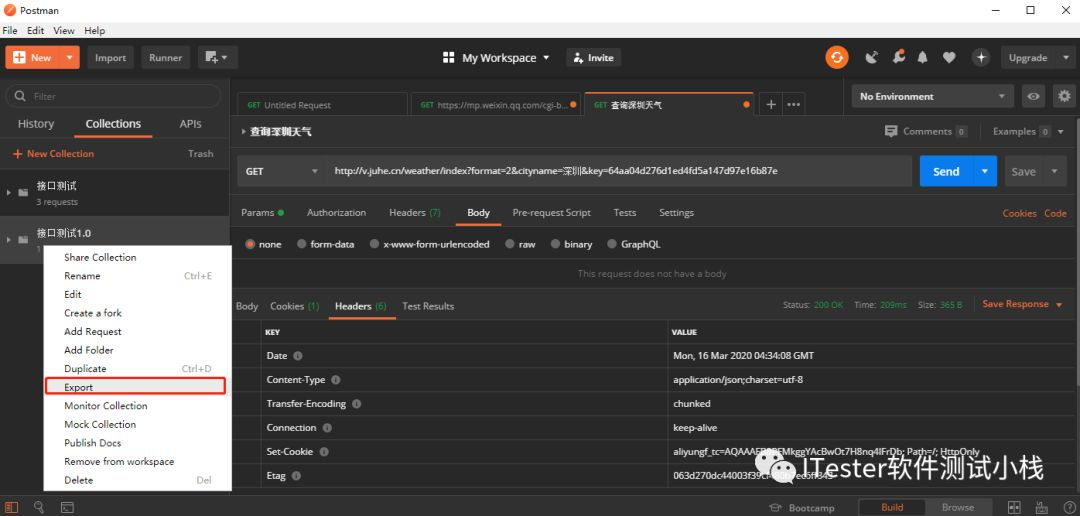1080x516 pixels.
Task: Select the binary body option
Action: (x=556, y=245)
